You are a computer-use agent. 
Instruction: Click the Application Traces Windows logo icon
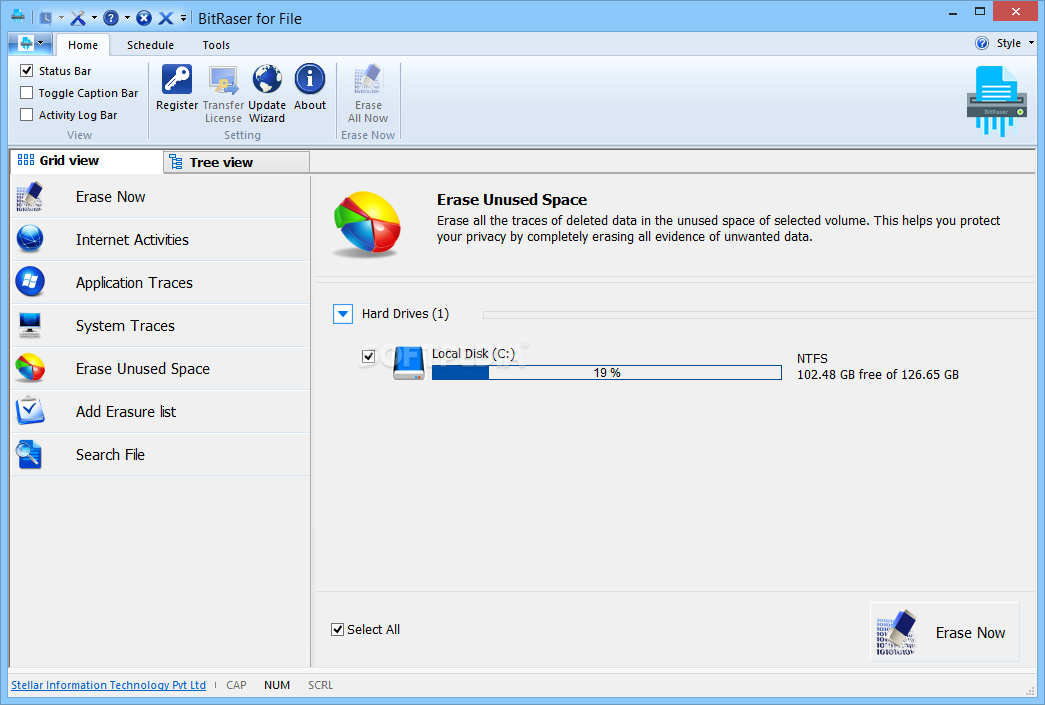click(30, 282)
